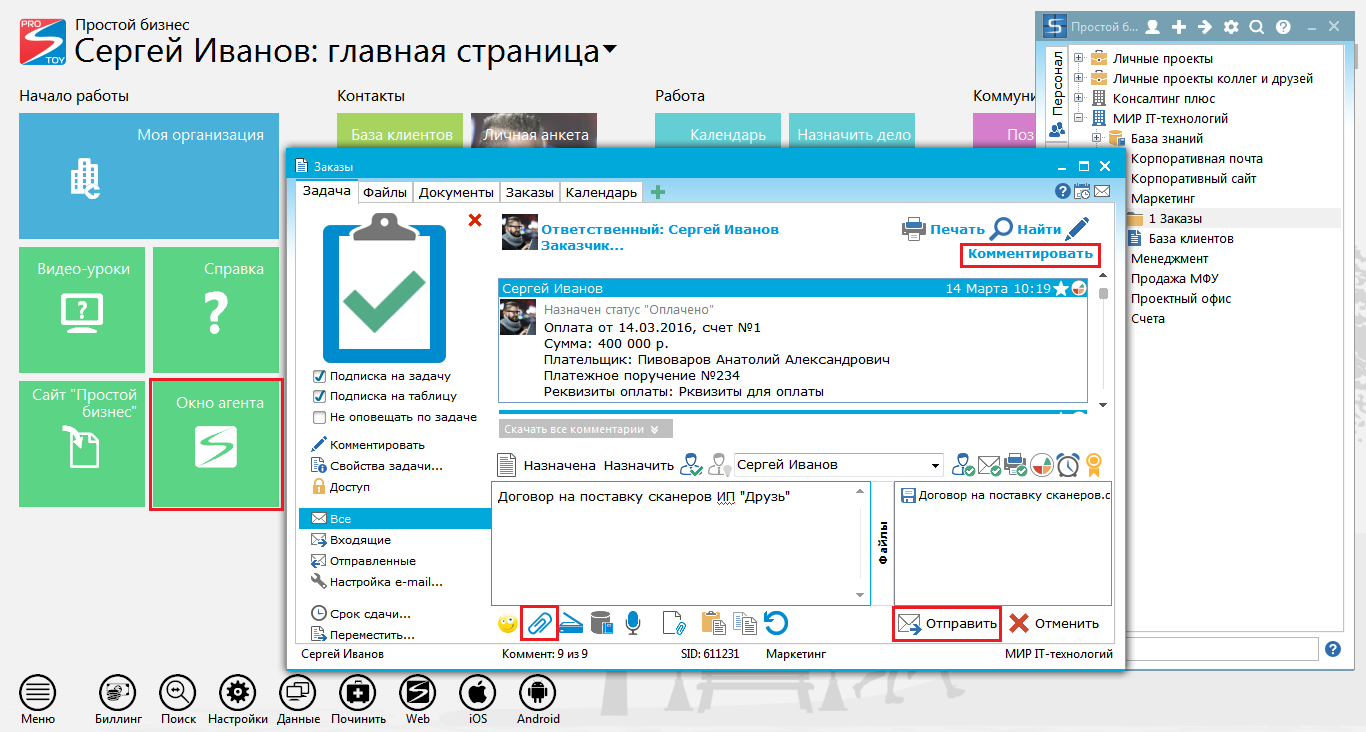Click the user profile icon in the agent window header

tap(1153, 27)
